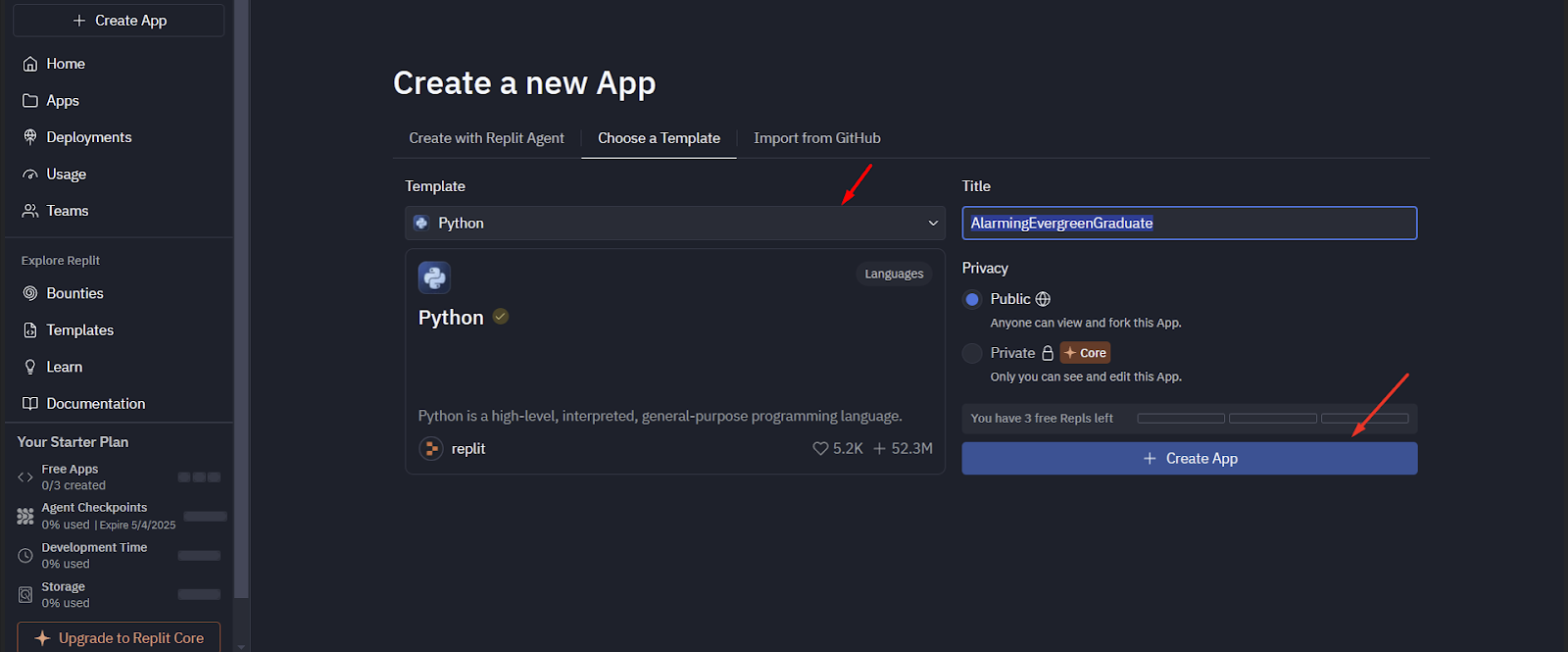Click the Teams people icon
Screen dimensions: 1568x652
30,211
